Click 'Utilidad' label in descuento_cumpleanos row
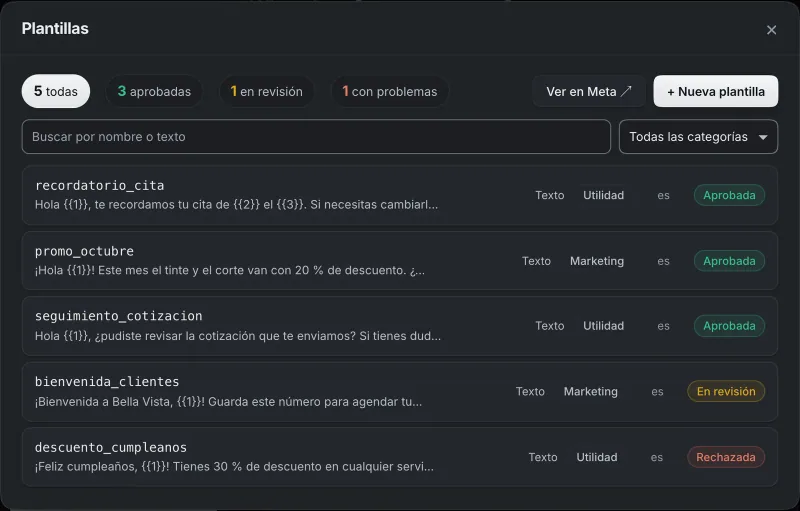Screen dimensions: 800x511 point(596,457)
